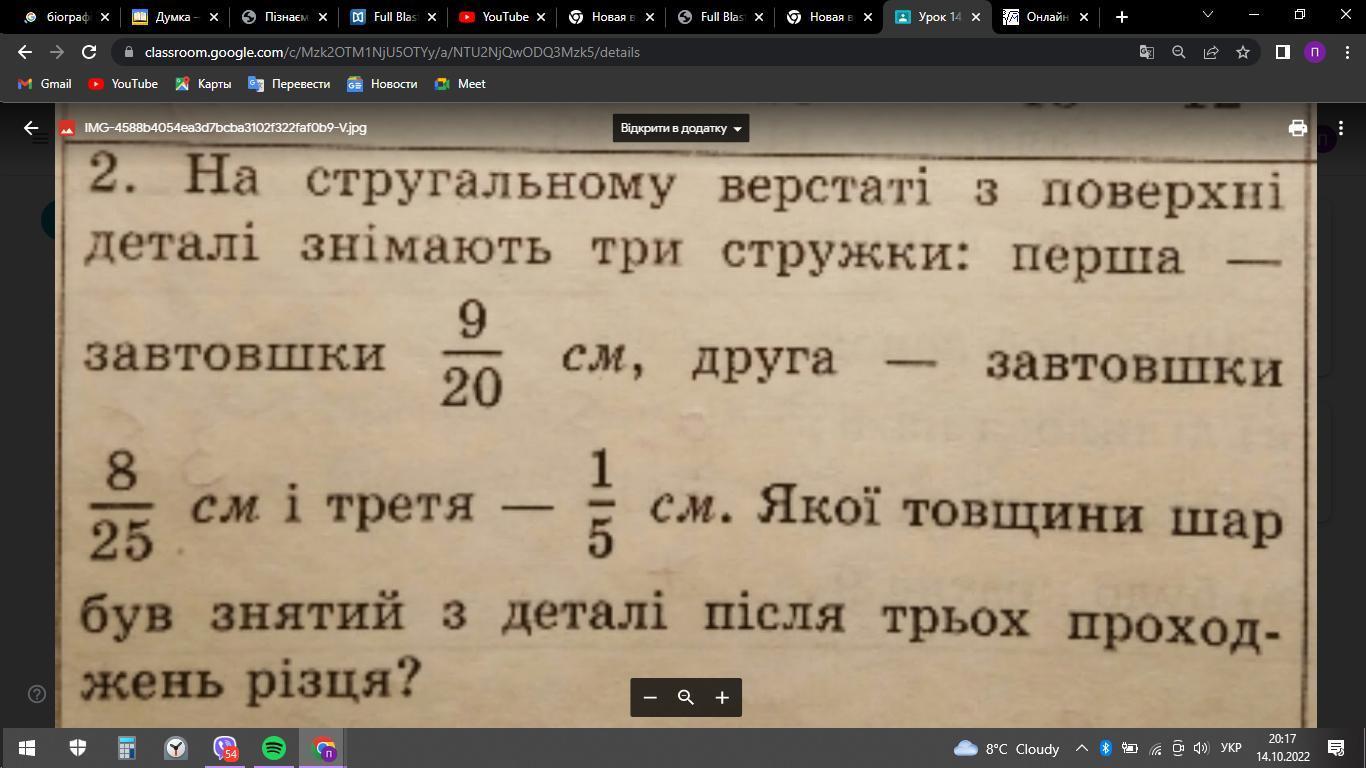This screenshot has width=1366, height=768.
Task: Open network settings from the tray
Action: click(x=1155, y=748)
